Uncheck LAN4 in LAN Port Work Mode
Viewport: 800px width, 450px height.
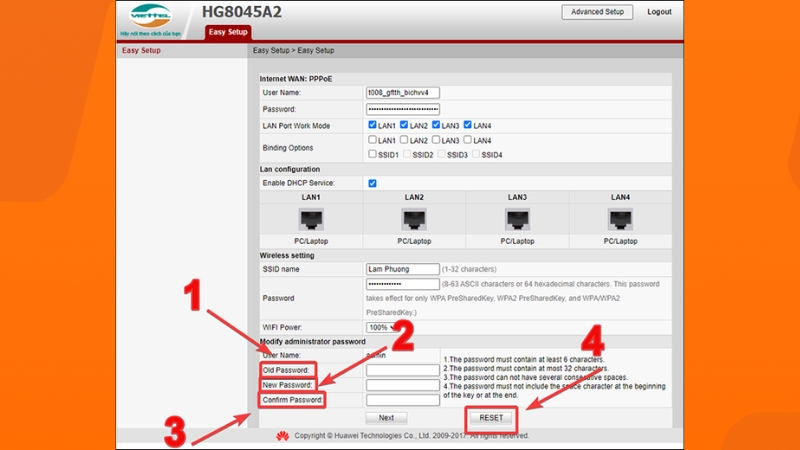(x=467, y=125)
